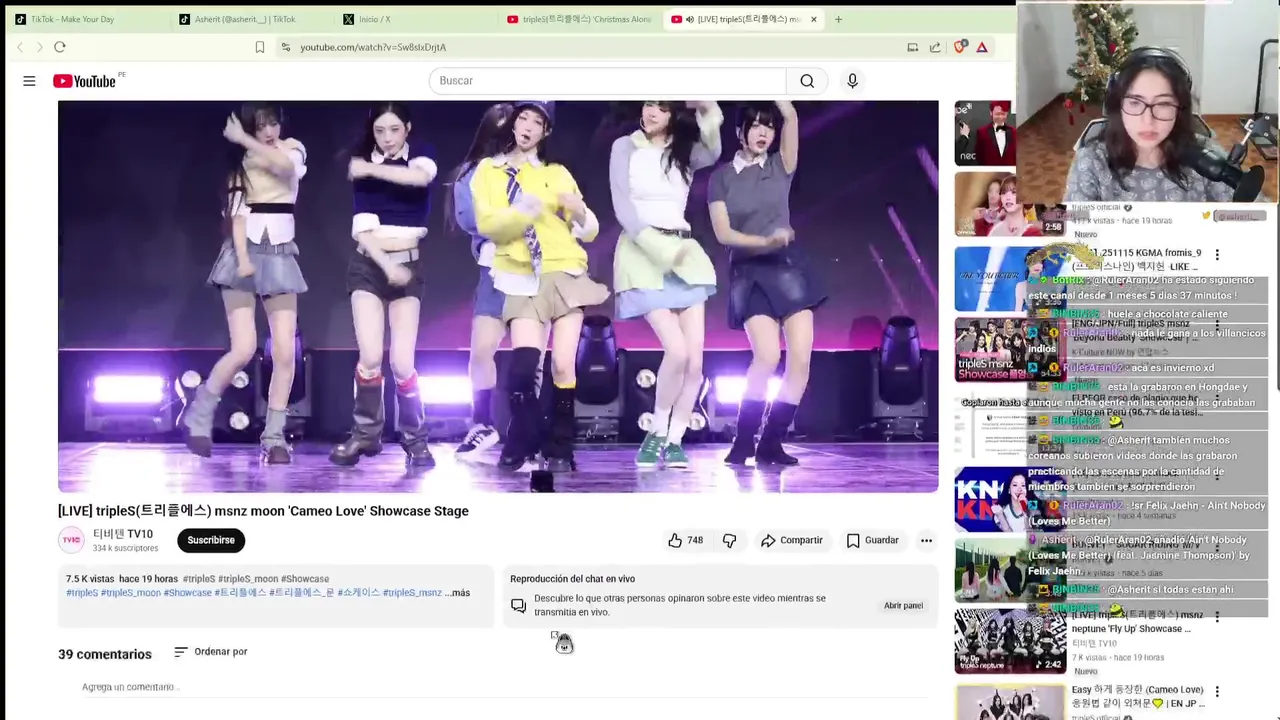This screenshot has width=1280, height=720.
Task: Open the TV10 channel avatar
Action: click(71, 540)
